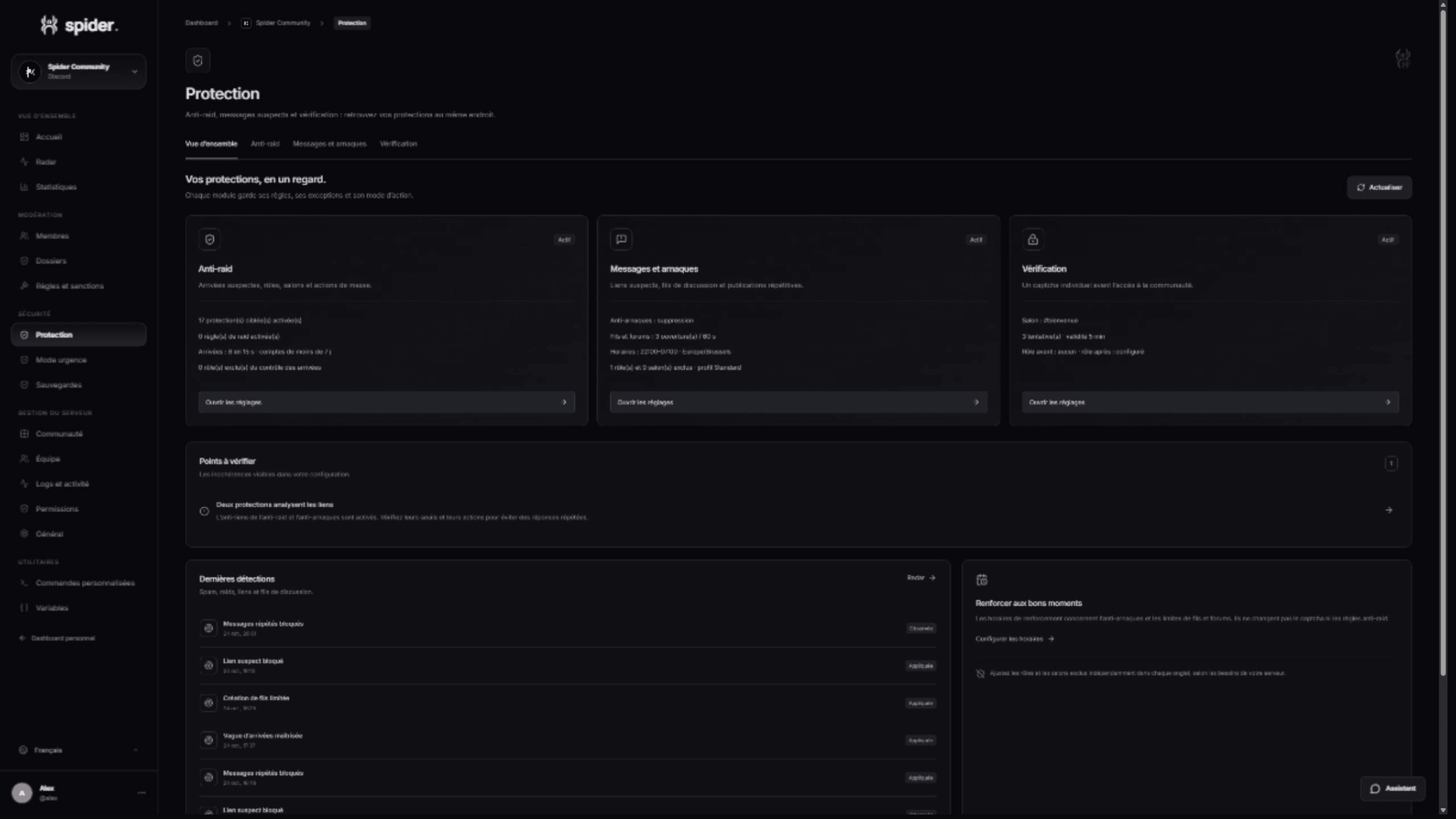
Task: Click the calendar icon above Renforcer aux bons moments
Action: coord(982,580)
